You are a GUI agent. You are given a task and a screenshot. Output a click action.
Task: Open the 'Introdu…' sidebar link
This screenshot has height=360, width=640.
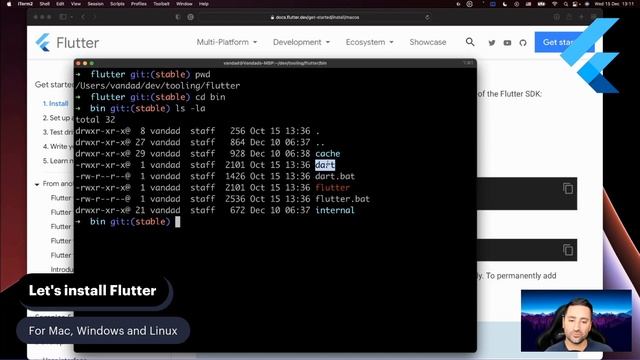point(62,269)
